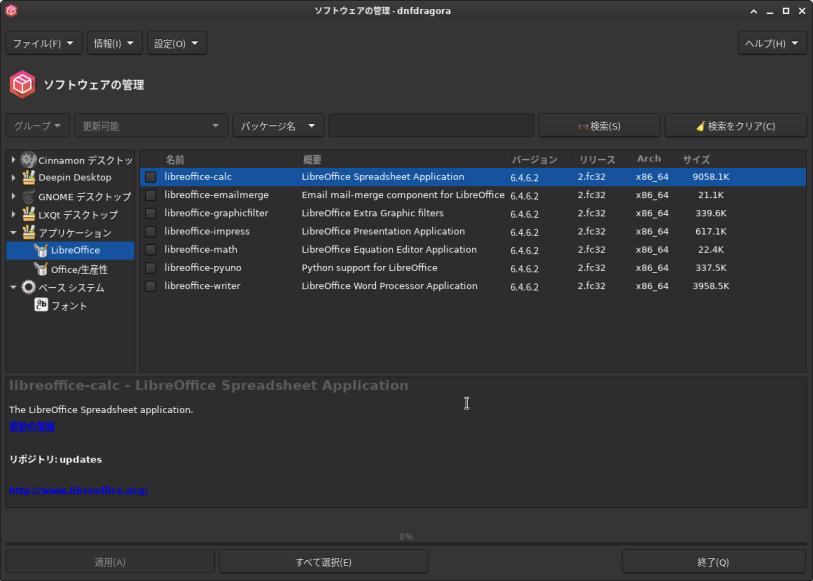813x581 pixels.
Task: Open the グループ view dropdown
Action: click(37, 126)
